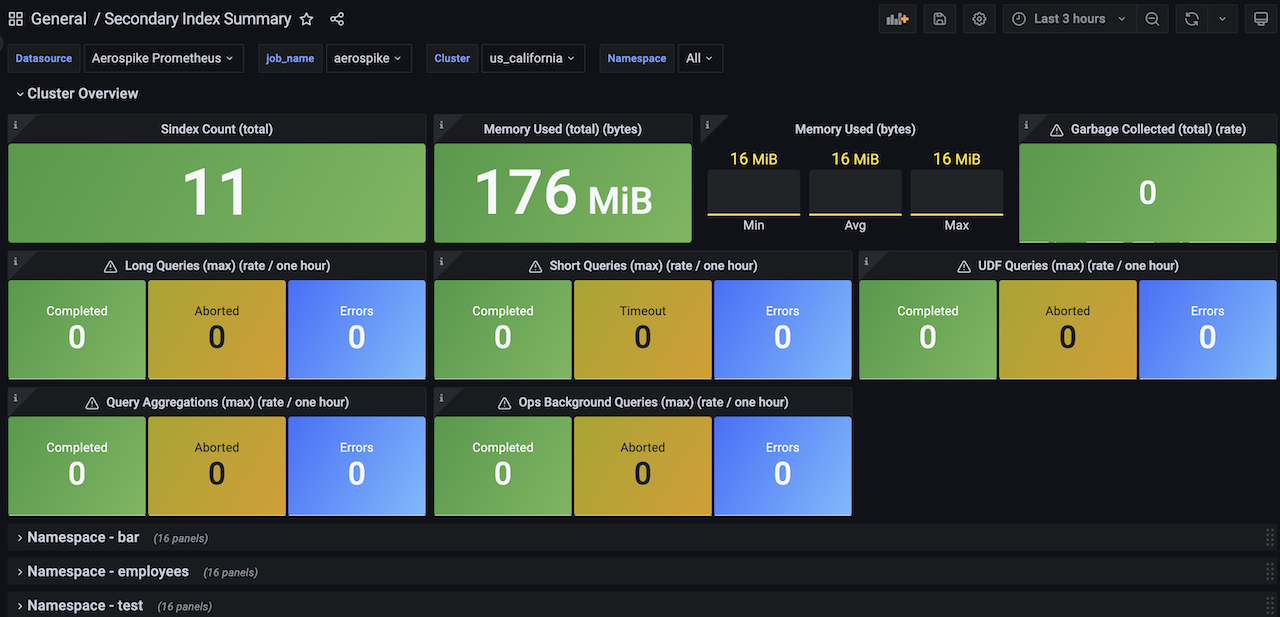Click the Garbage Collected panel title
Viewport: 1280px width, 617px height.
coord(1157,129)
